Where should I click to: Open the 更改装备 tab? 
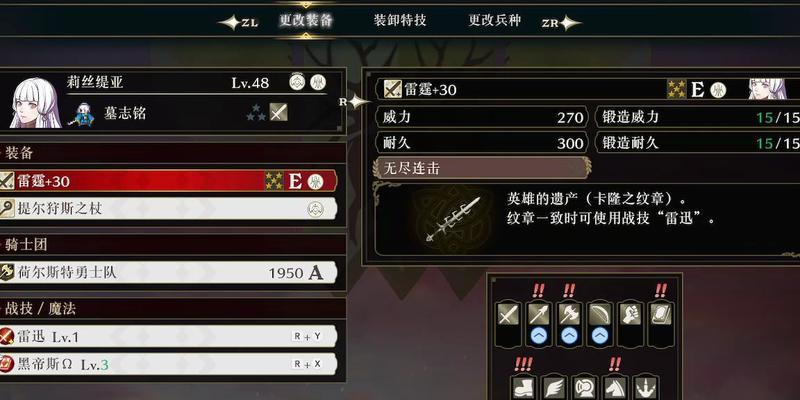pos(306,20)
